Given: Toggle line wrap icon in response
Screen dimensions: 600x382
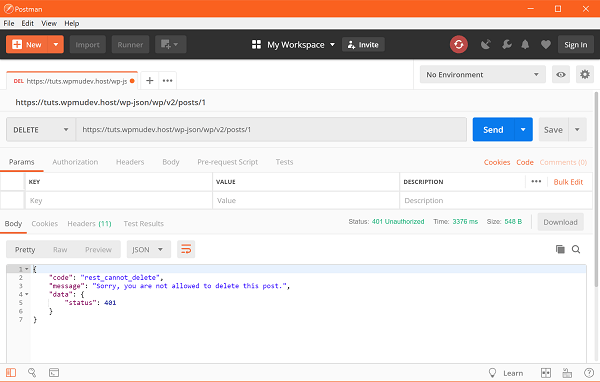Looking at the screenshot, I should click(186, 250).
